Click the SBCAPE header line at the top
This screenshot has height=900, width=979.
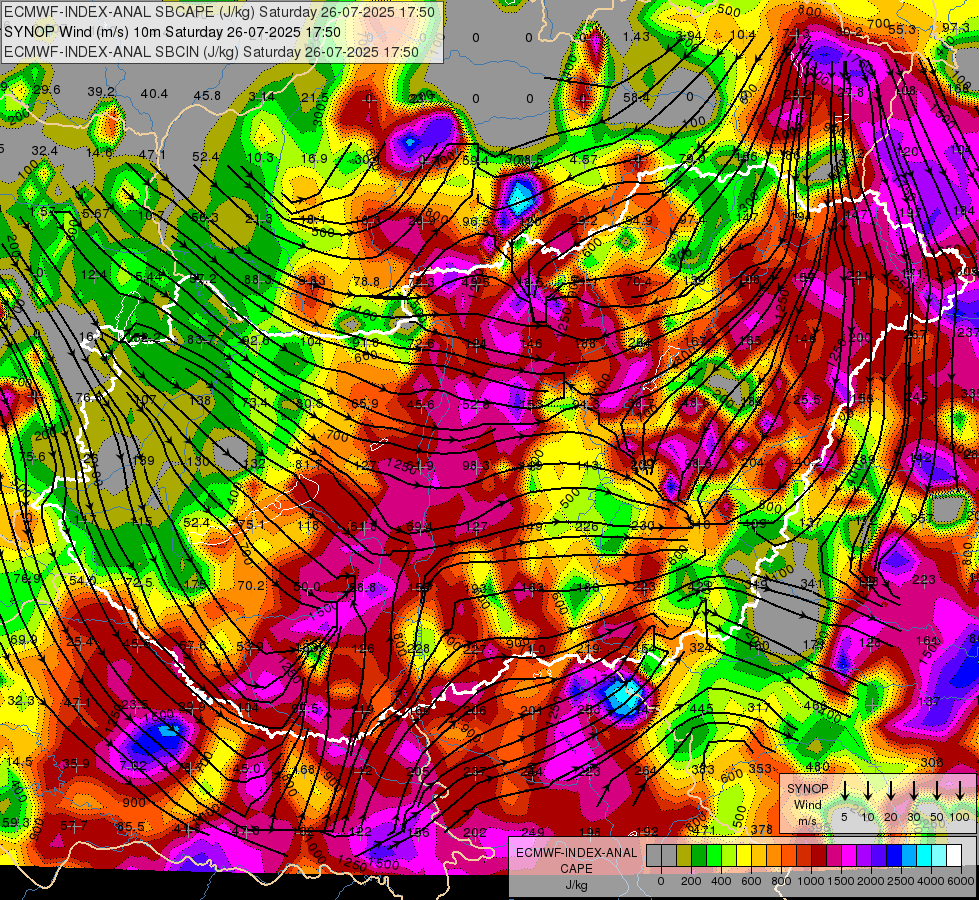(x=219, y=12)
